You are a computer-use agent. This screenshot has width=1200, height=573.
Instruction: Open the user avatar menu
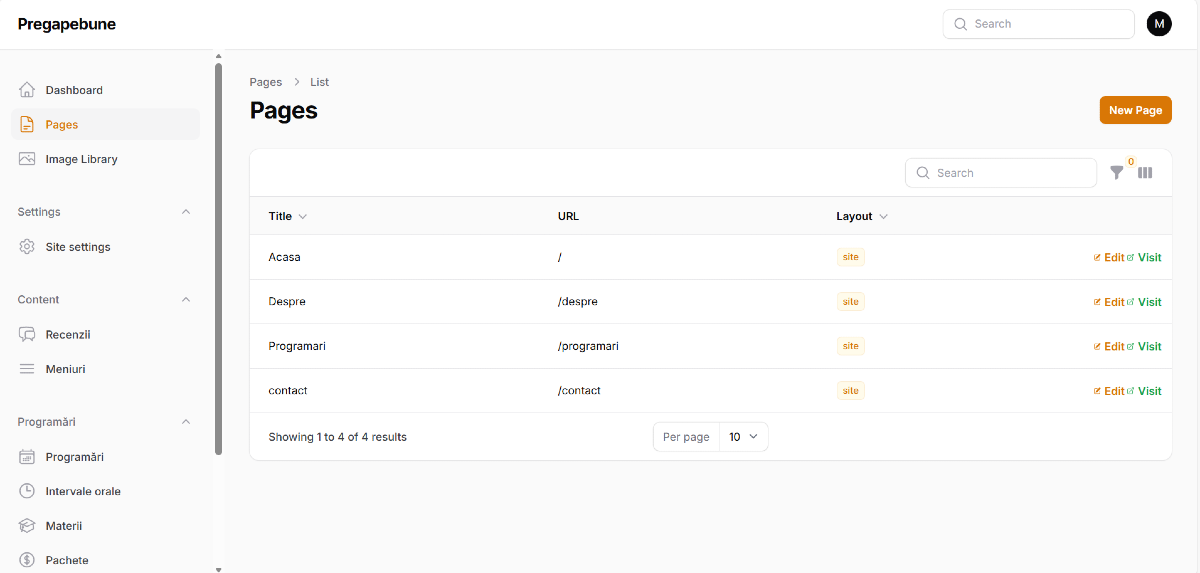(x=1159, y=24)
